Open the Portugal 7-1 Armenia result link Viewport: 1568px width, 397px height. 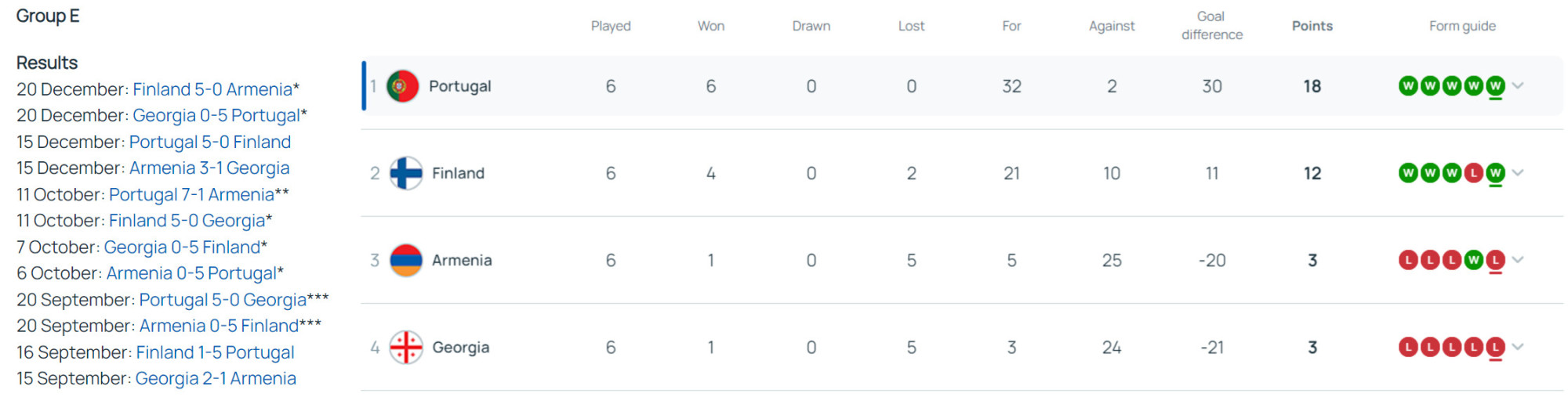point(191,194)
